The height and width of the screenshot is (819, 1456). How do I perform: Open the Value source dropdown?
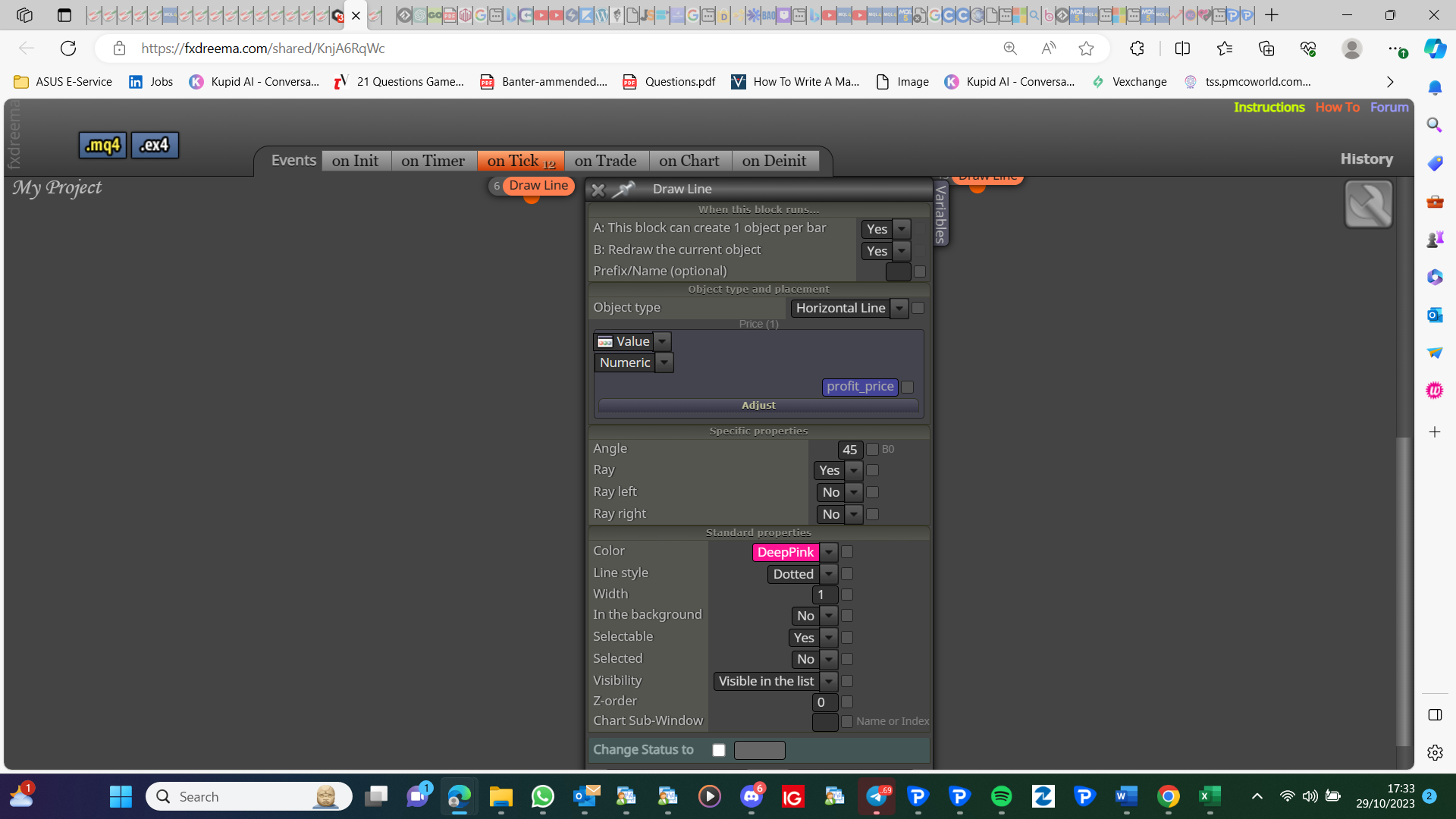click(662, 341)
